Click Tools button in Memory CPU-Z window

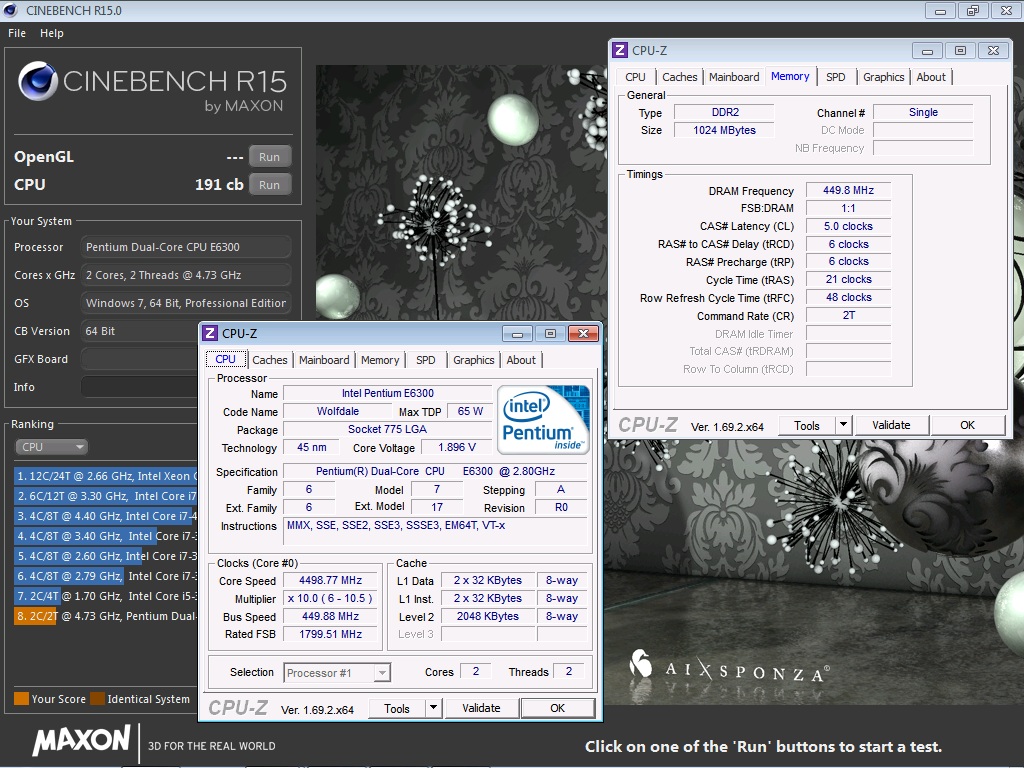point(807,426)
